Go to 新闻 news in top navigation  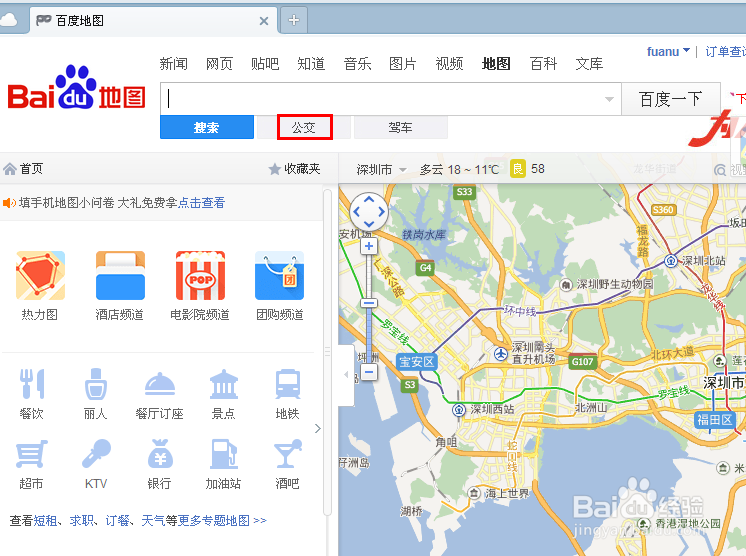(x=174, y=64)
